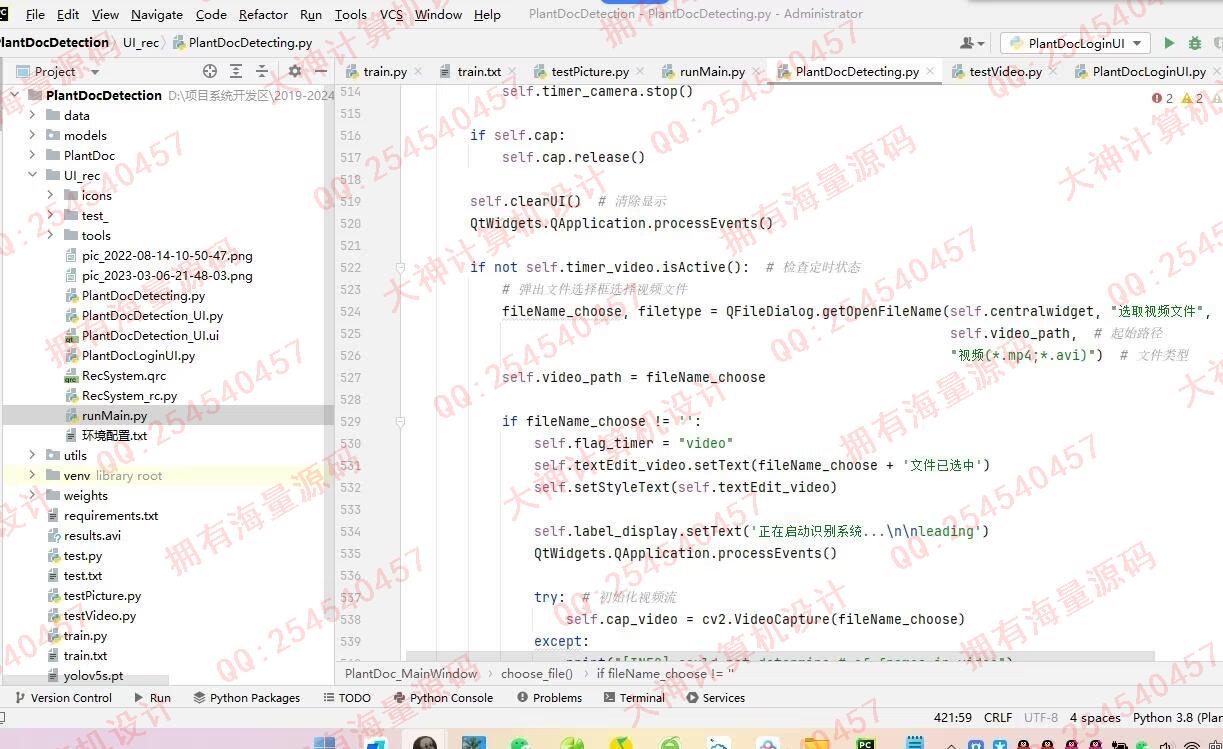The width and height of the screenshot is (1223, 749).
Task: Run the PlantDocLoginUI configuration with green play icon
Action: 1168,43
